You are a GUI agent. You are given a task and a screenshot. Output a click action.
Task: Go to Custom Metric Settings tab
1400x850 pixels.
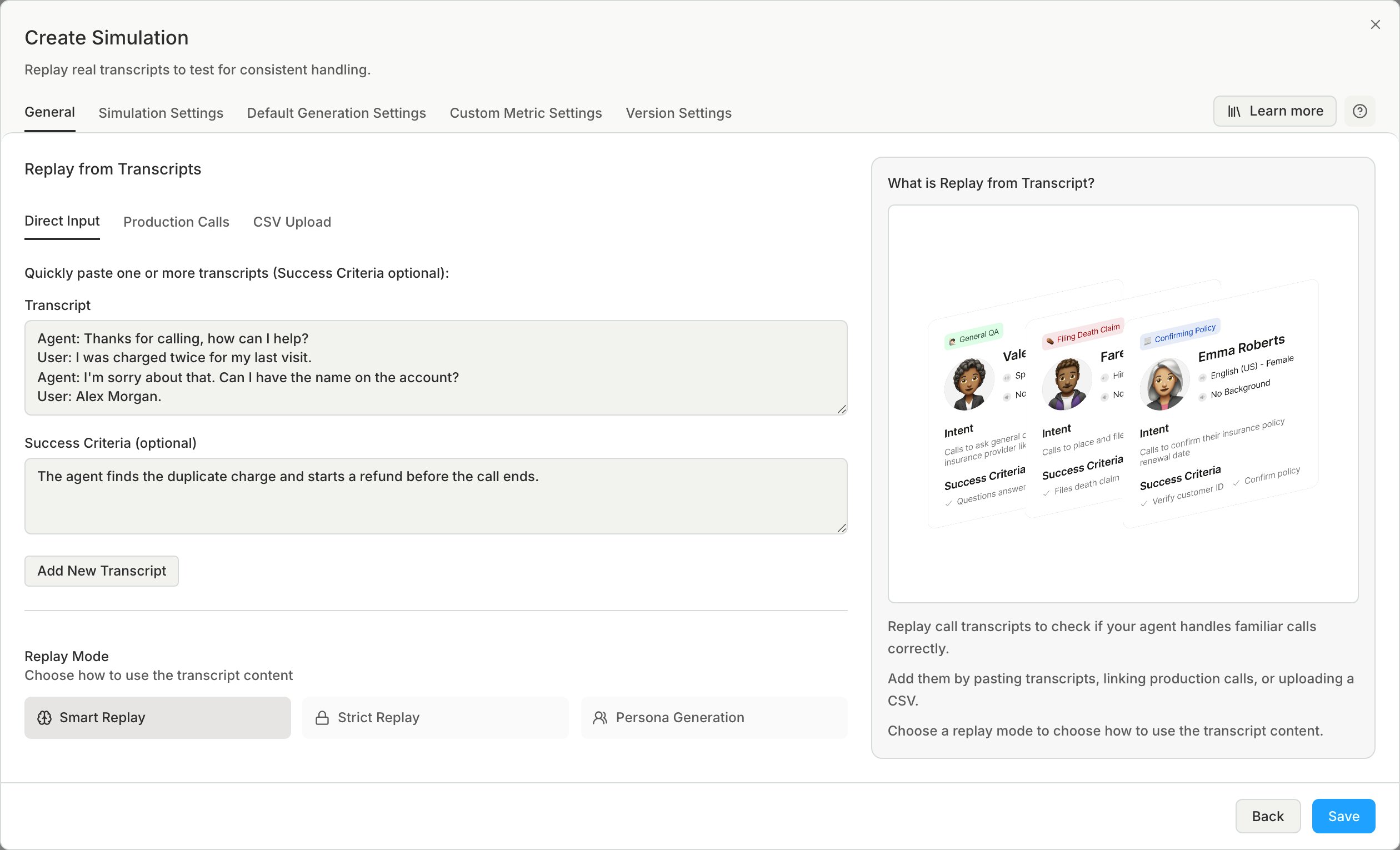click(x=526, y=113)
